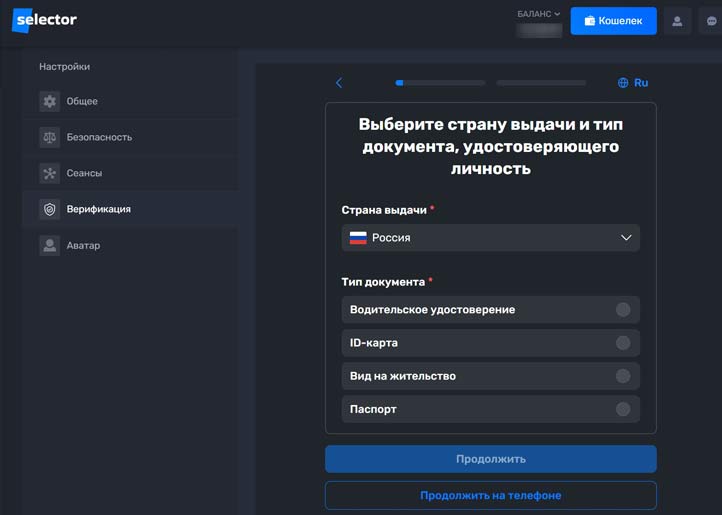The image size is (722, 515).
Task: Open the user profile icon
Action: pos(677,21)
